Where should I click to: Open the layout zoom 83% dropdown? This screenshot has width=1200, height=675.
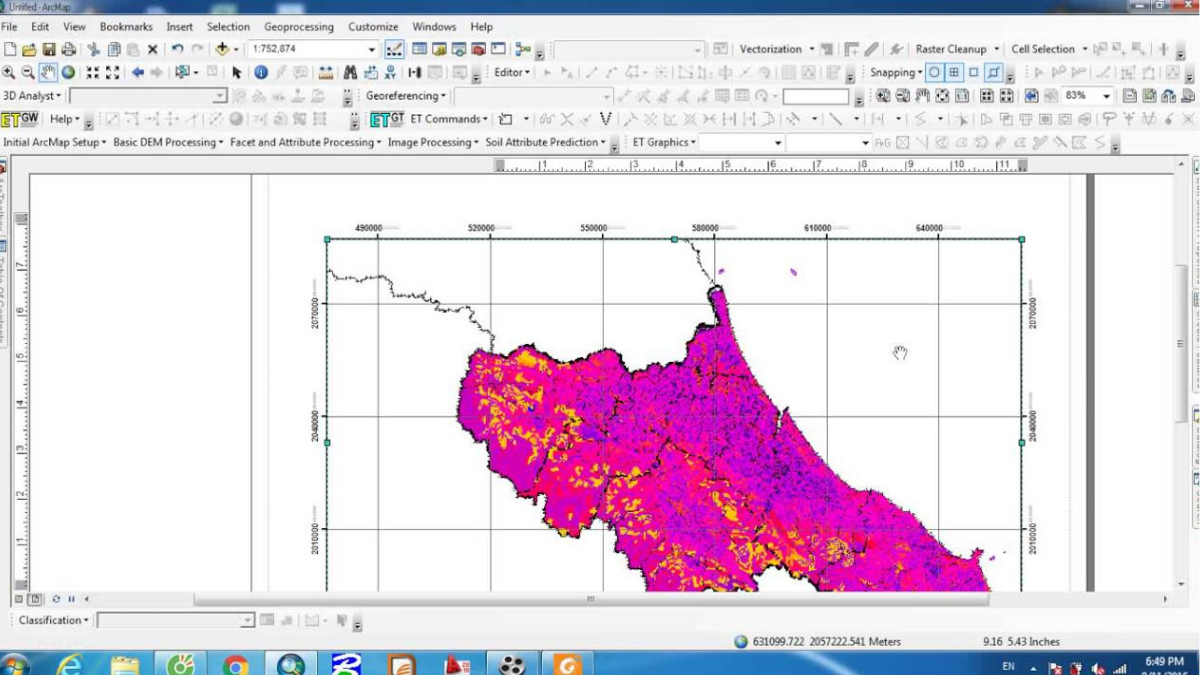point(1106,96)
